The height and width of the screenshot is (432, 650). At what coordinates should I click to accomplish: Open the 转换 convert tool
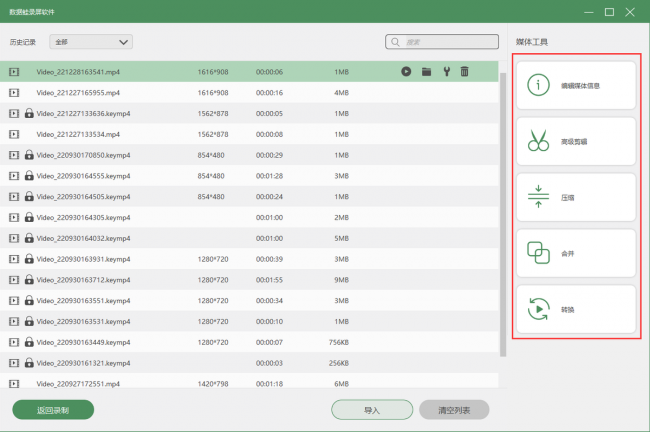(x=576, y=309)
